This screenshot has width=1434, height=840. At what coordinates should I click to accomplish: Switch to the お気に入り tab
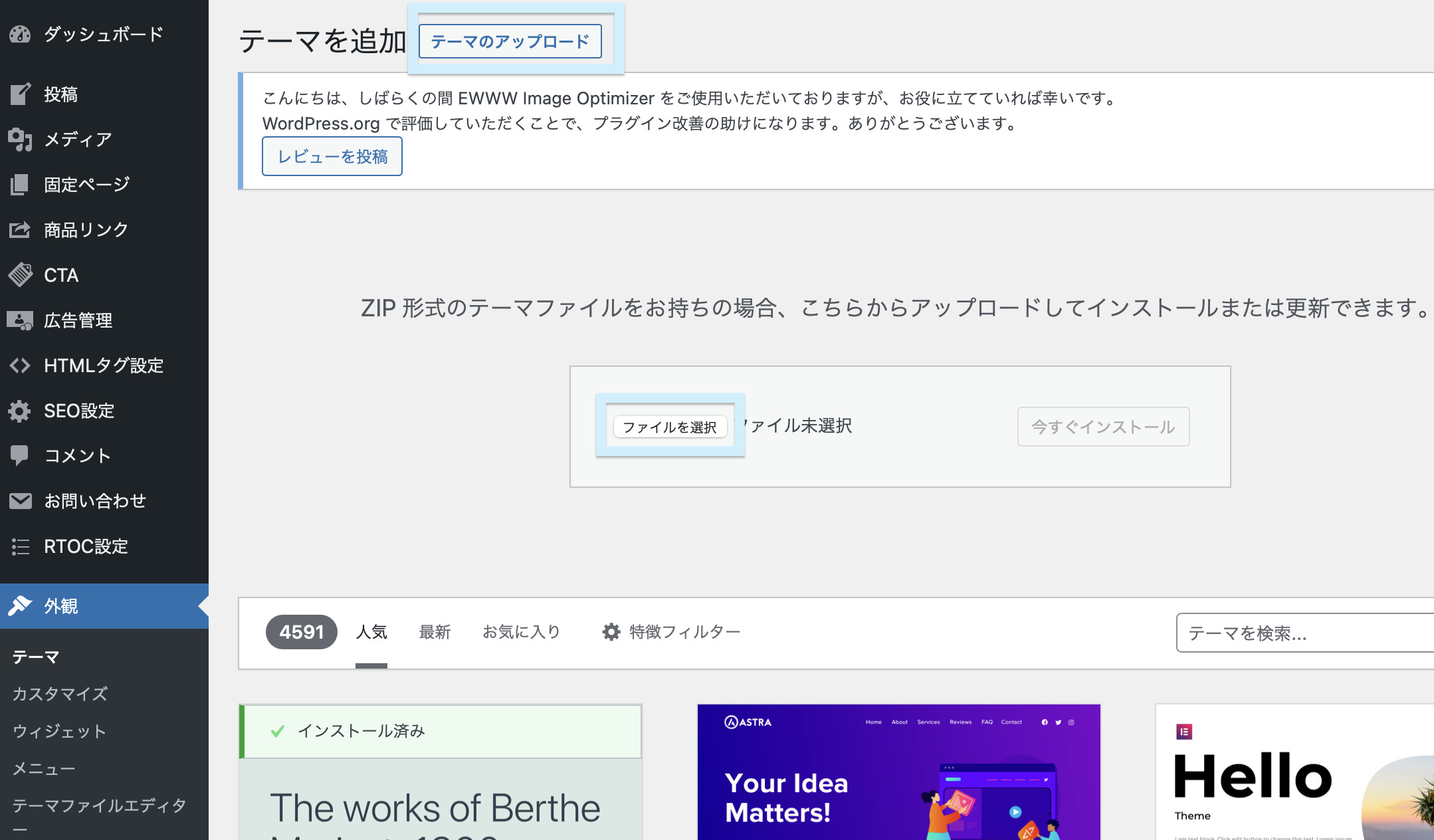click(x=522, y=632)
